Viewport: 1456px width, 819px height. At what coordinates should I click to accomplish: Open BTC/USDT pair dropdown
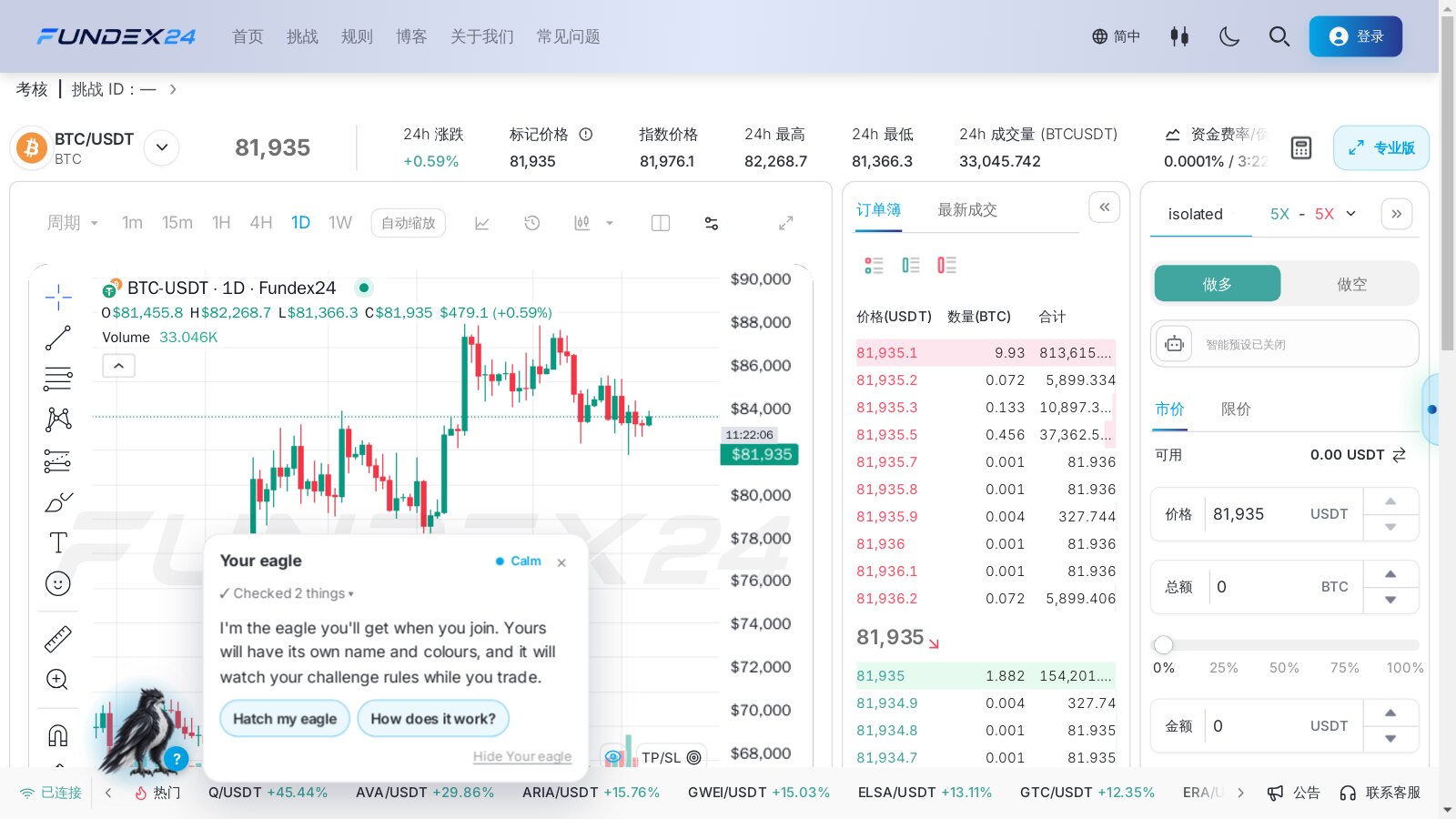pos(162,147)
